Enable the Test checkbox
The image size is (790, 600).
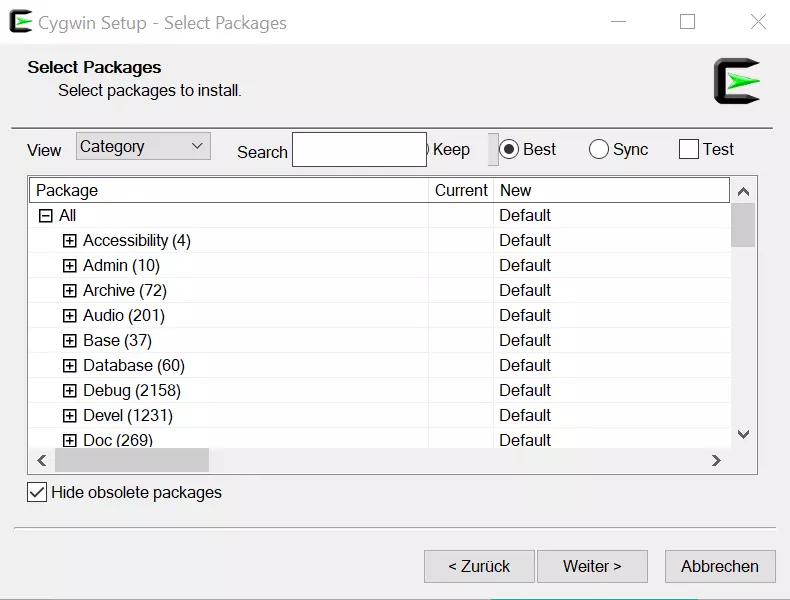[x=688, y=149]
